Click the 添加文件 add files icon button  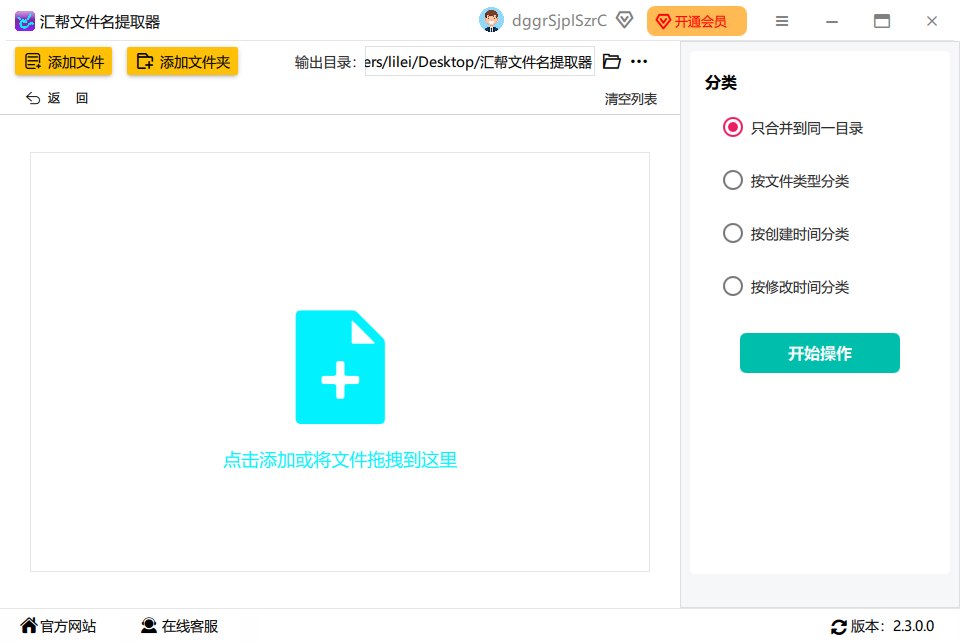pyautogui.click(x=33, y=61)
